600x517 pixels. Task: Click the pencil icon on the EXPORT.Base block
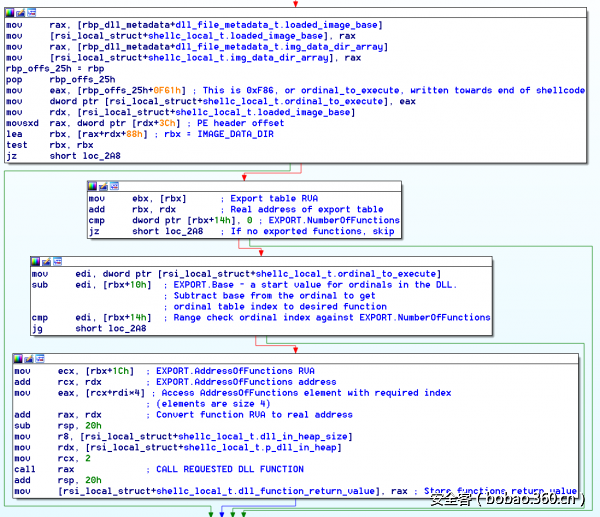(45, 262)
